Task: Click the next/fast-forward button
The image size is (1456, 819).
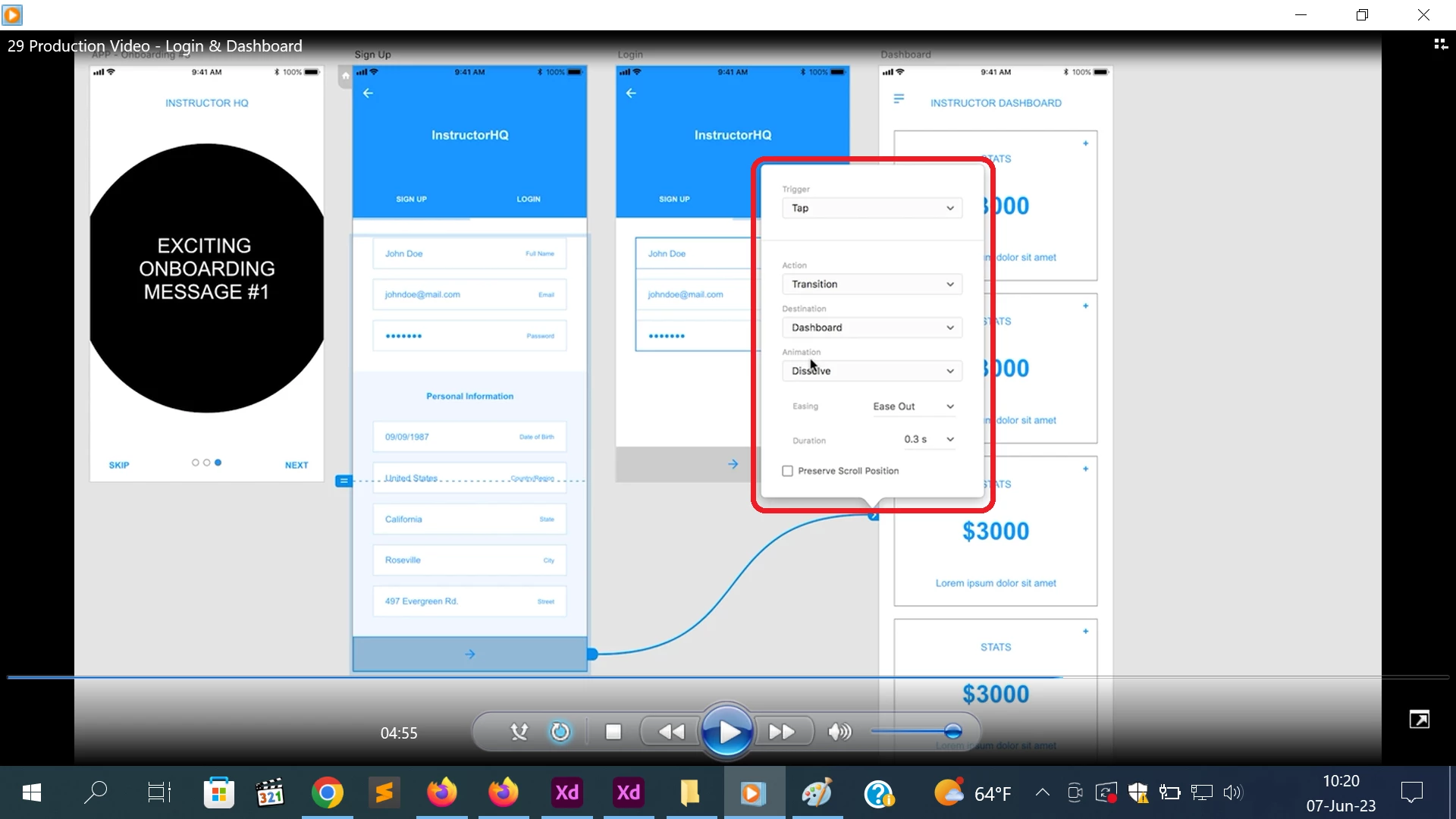Action: pyautogui.click(x=782, y=732)
